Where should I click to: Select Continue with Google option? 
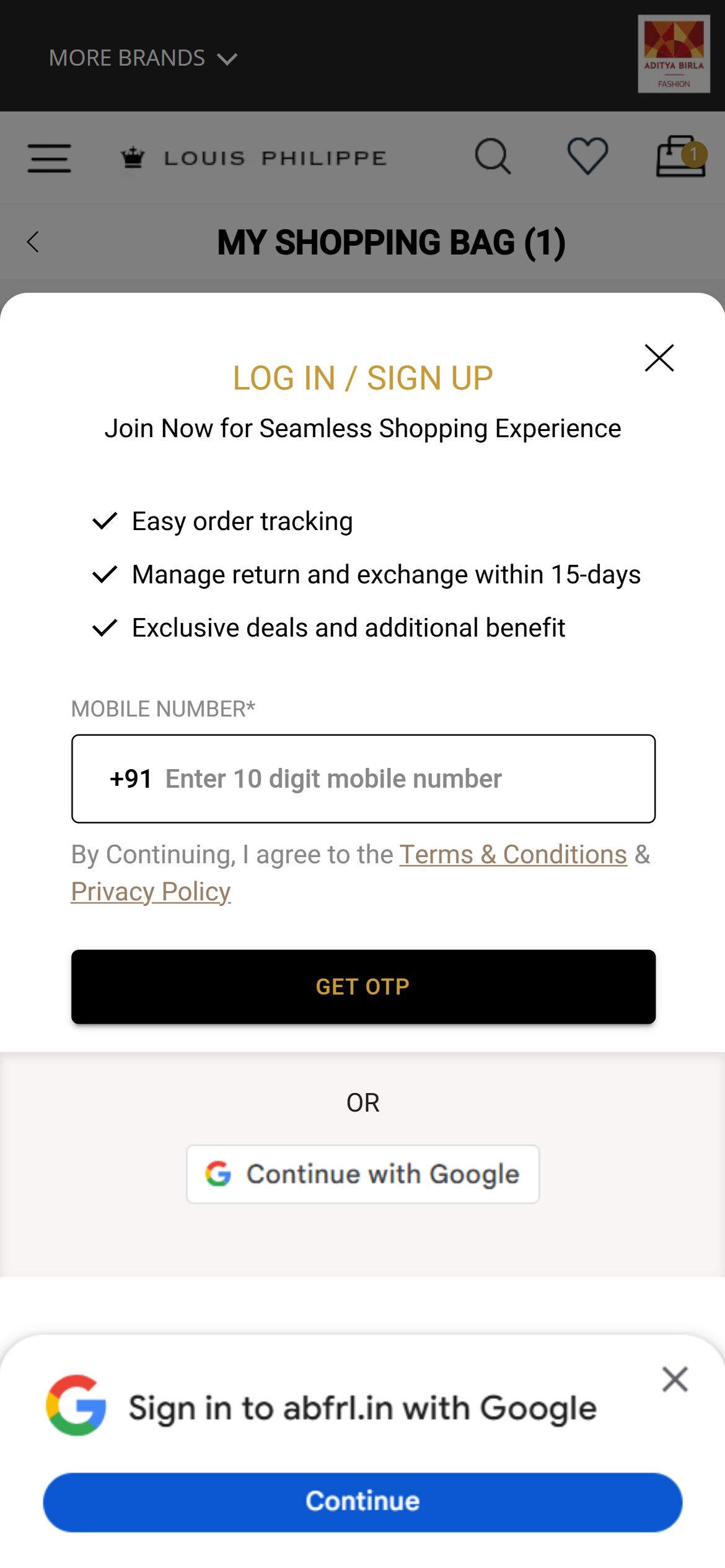pyautogui.click(x=363, y=1174)
